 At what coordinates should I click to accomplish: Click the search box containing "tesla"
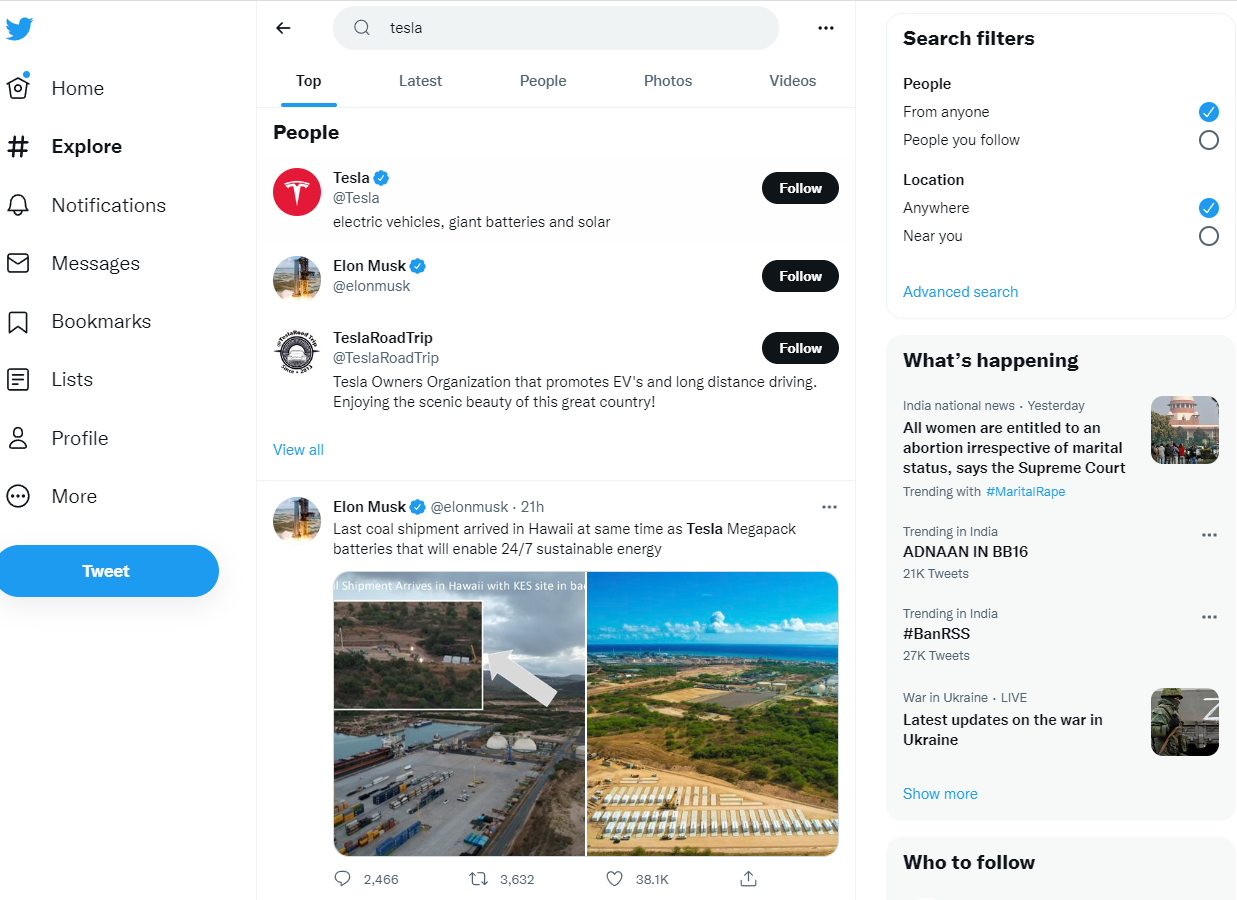click(x=570, y=28)
